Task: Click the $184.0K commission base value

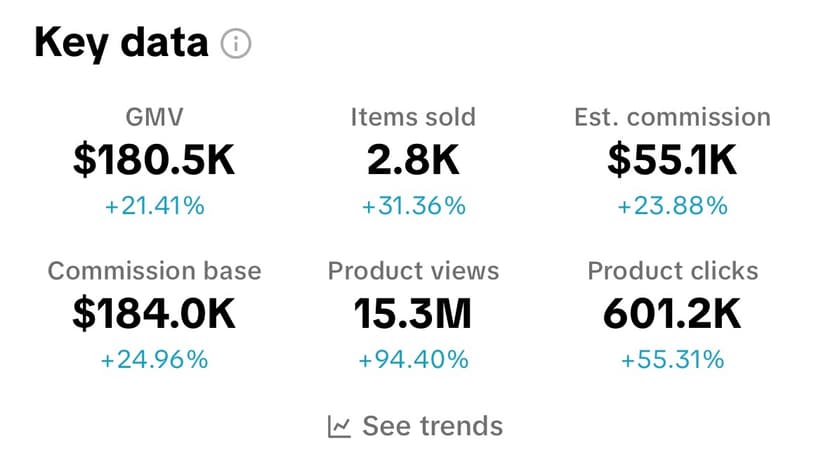Action: [x=154, y=314]
